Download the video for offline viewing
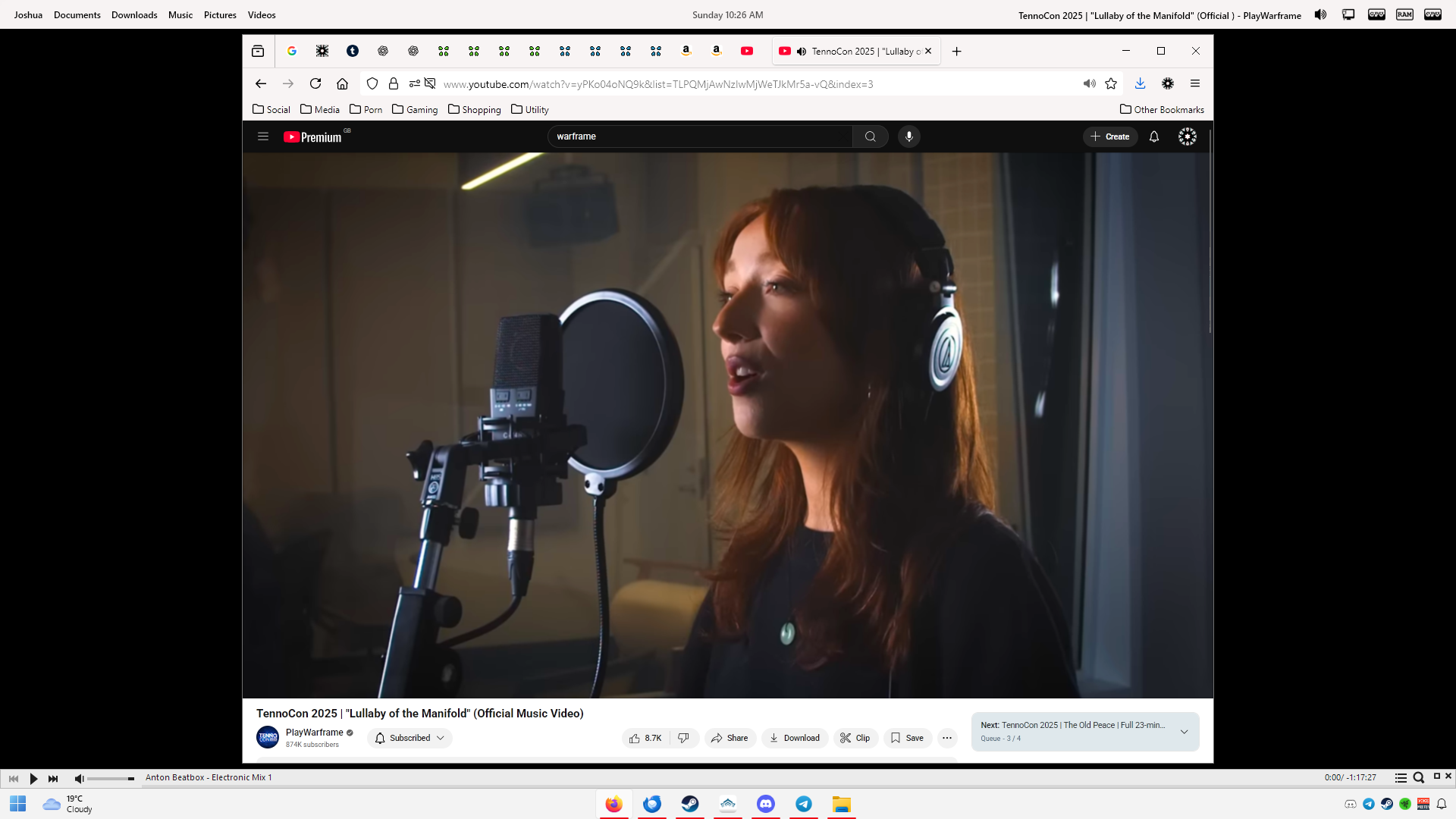This screenshot has height=819, width=1456. [795, 738]
